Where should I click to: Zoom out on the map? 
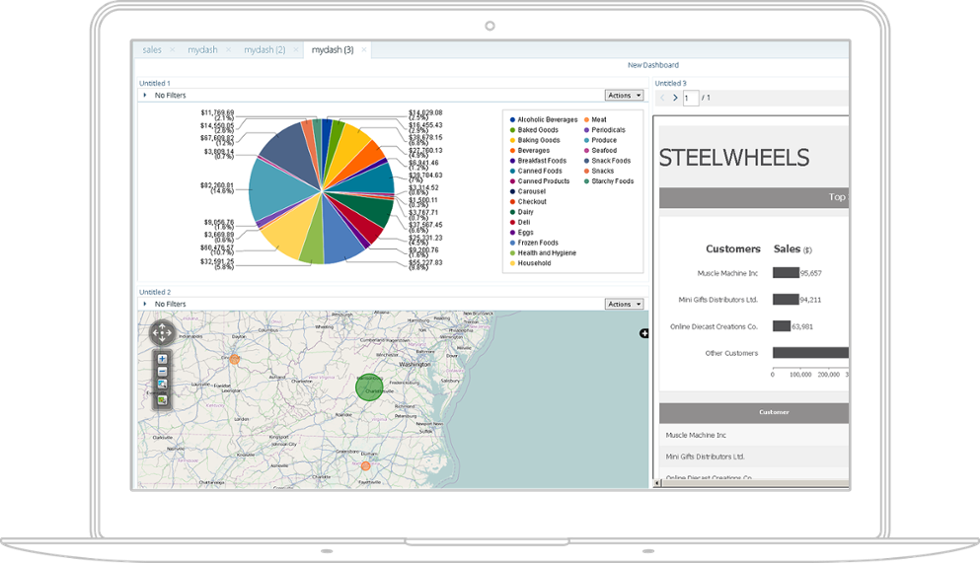tap(162, 371)
